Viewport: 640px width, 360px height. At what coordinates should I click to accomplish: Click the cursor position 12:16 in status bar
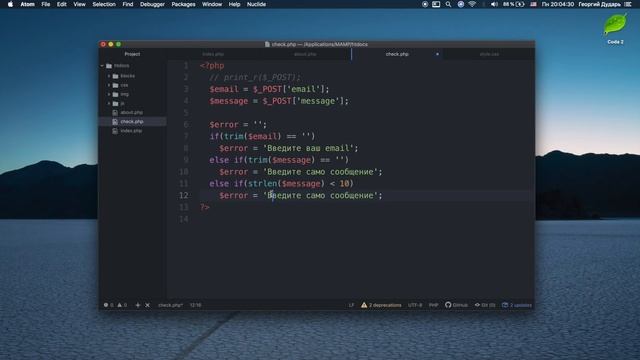point(196,305)
